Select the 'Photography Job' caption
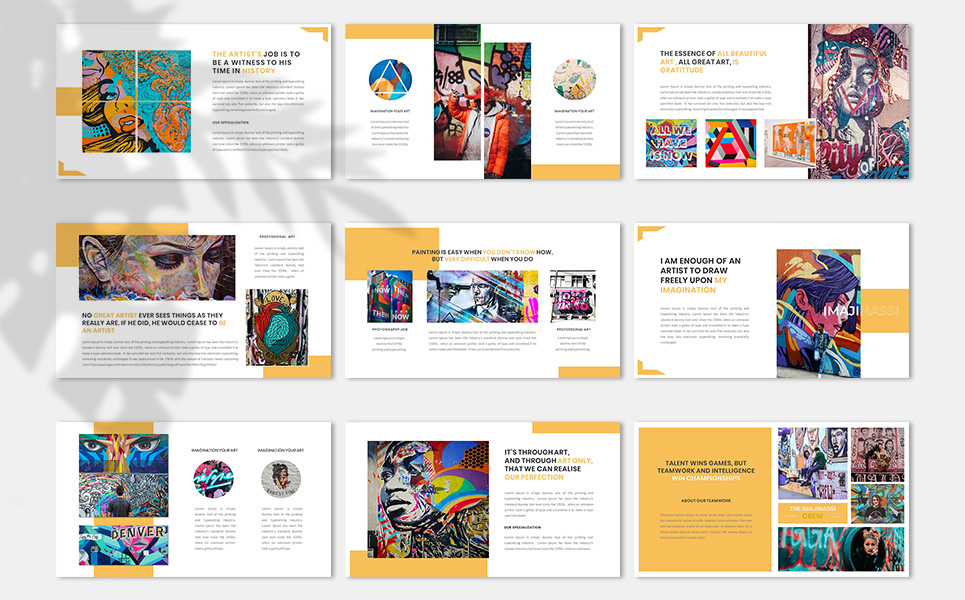 (389, 328)
